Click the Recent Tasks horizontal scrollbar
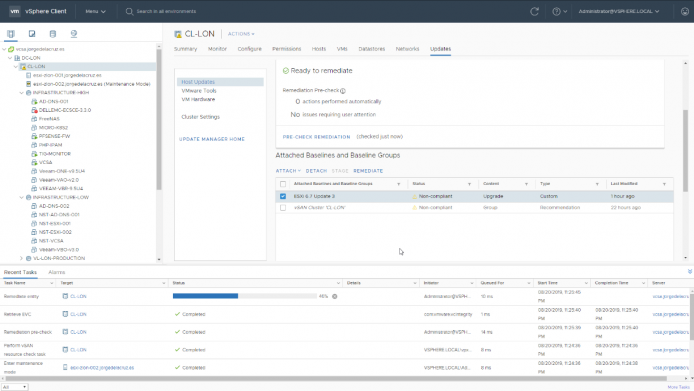The image size is (694, 391). (x=335, y=379)
